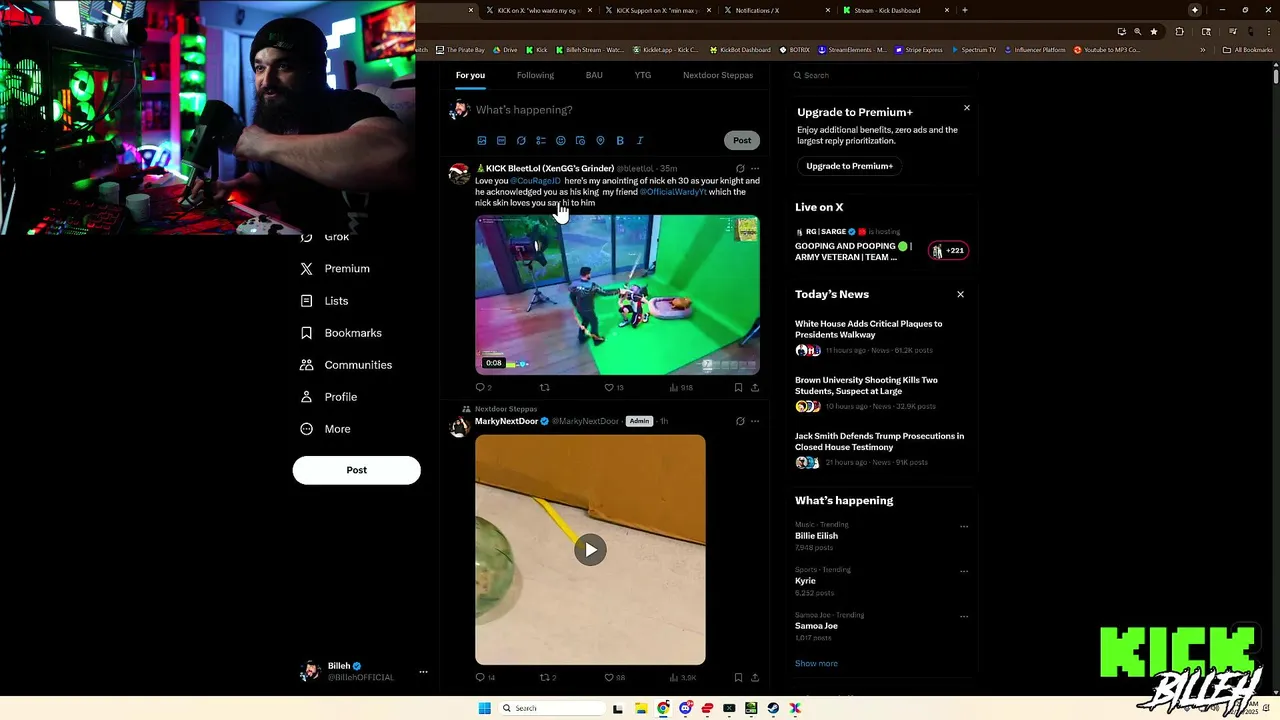The image size is (1280, 720).
Task: Open options for Kyrie trend
Action: (x=964, y=572)
